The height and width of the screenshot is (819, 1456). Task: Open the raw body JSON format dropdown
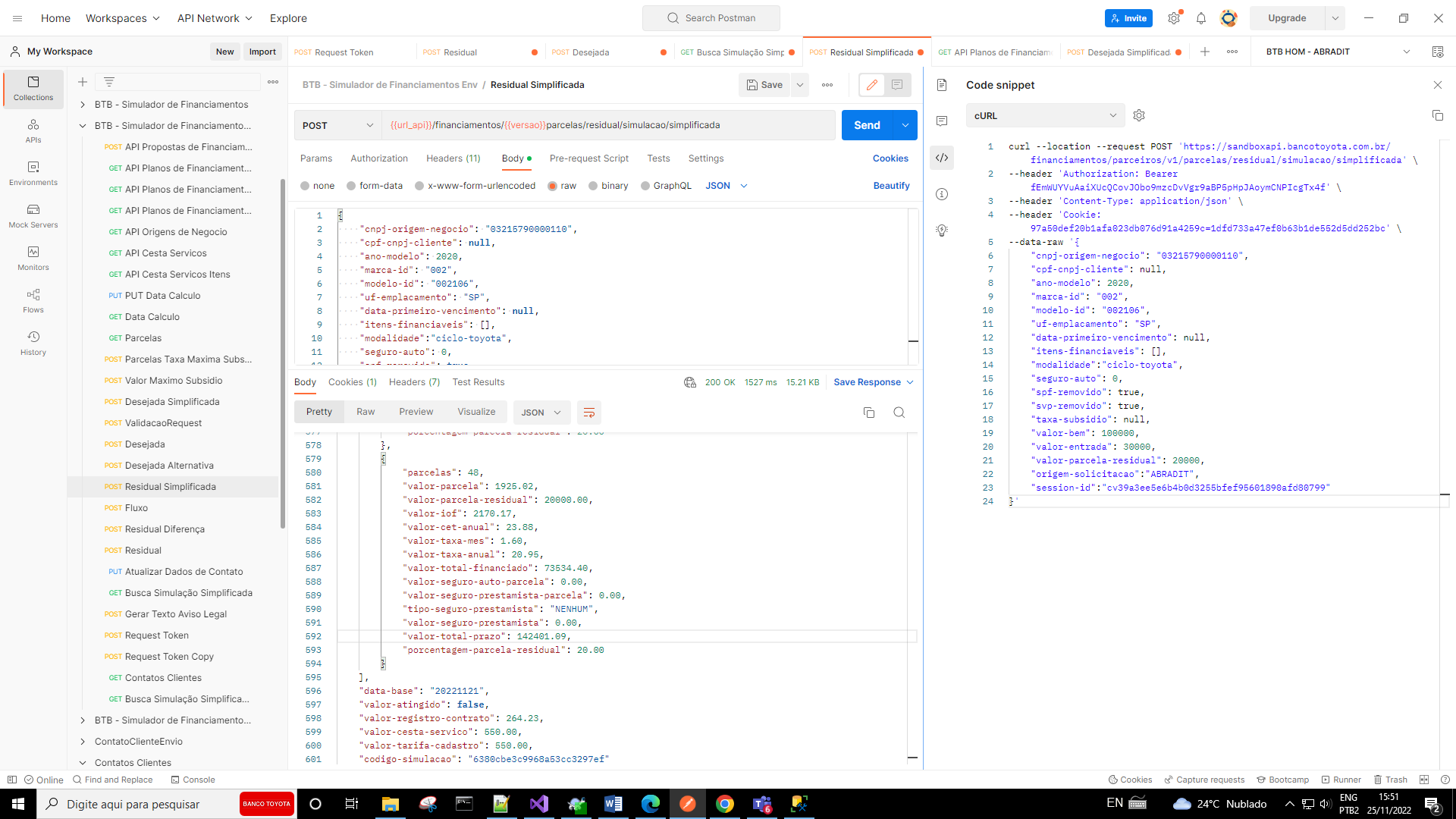coord(726,186)
